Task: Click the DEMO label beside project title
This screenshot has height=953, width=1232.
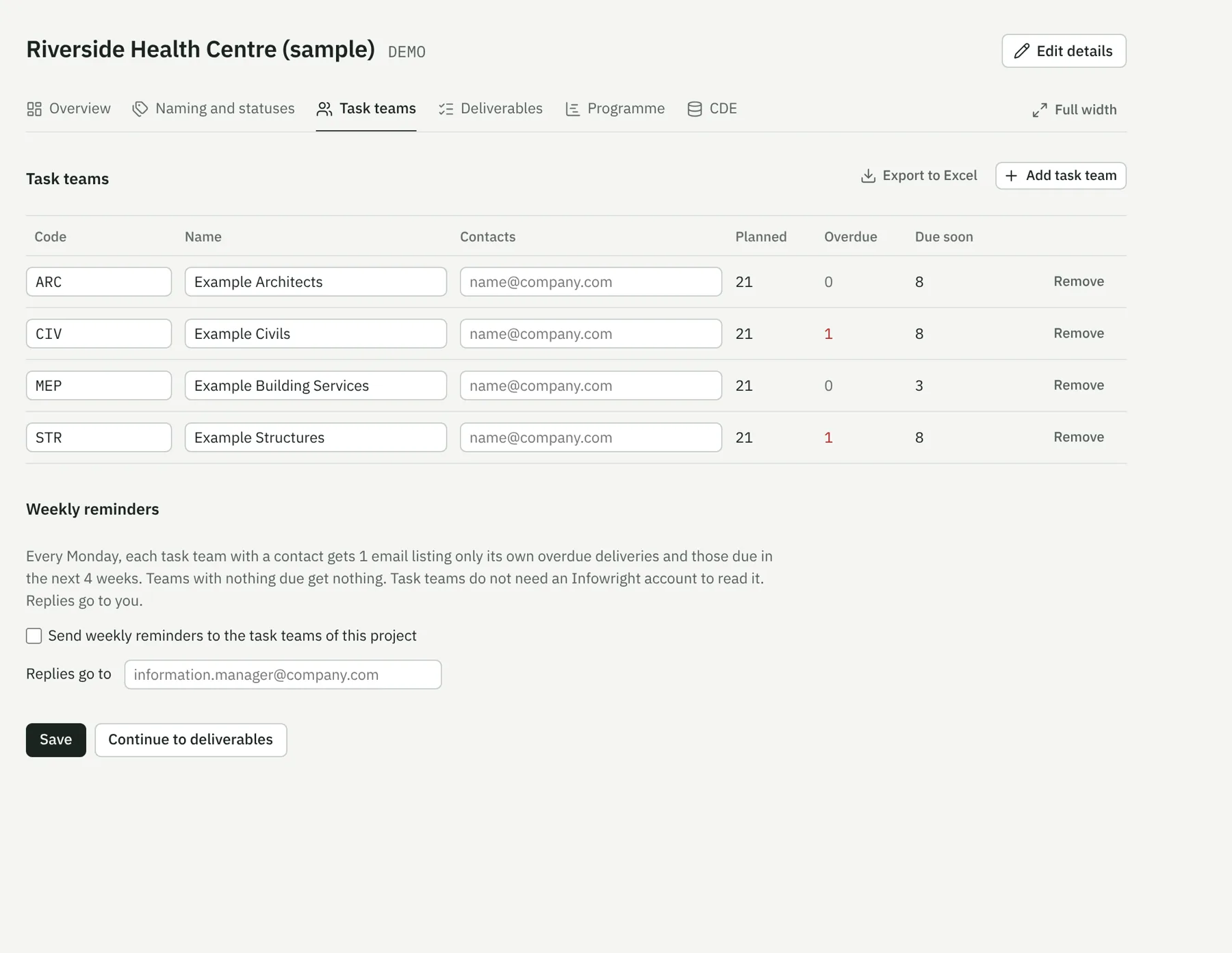Action: (x=407, y=52)
